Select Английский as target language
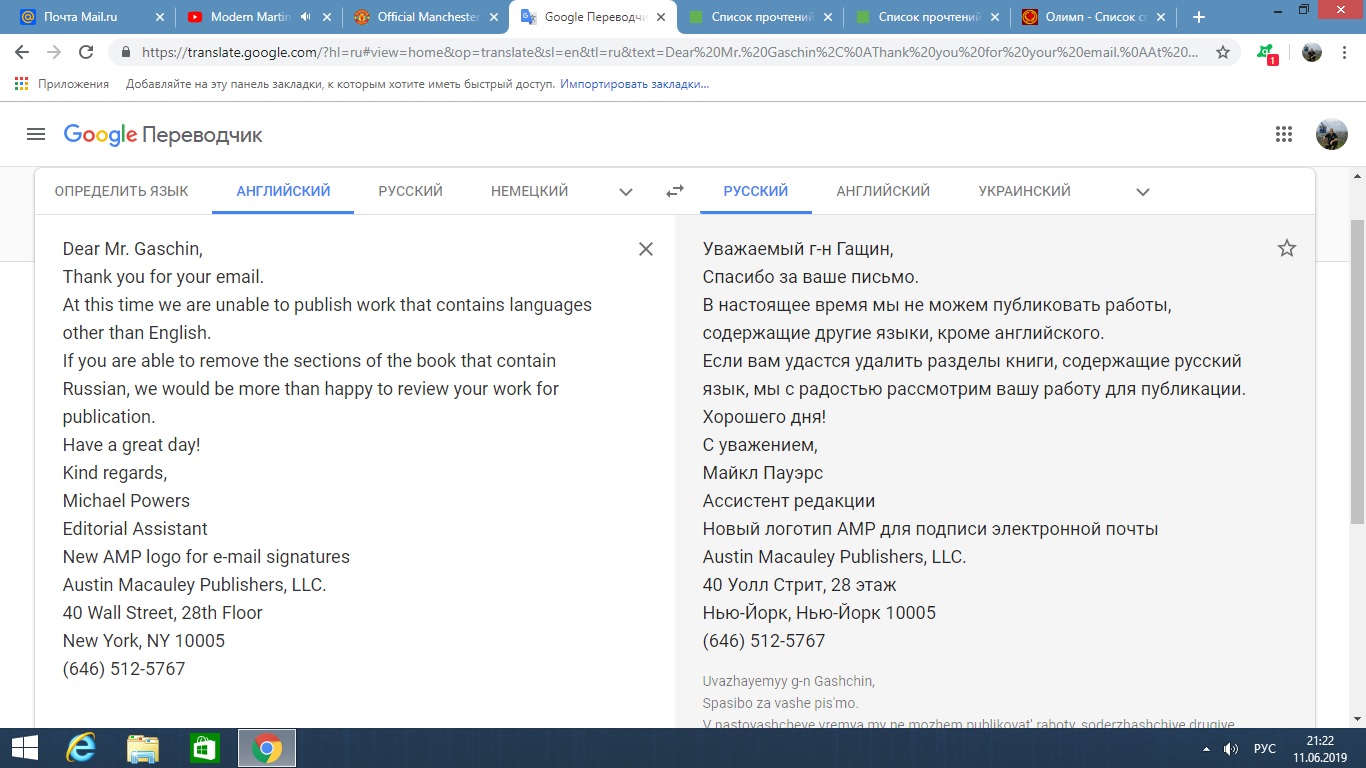 [x=883, y=191]
